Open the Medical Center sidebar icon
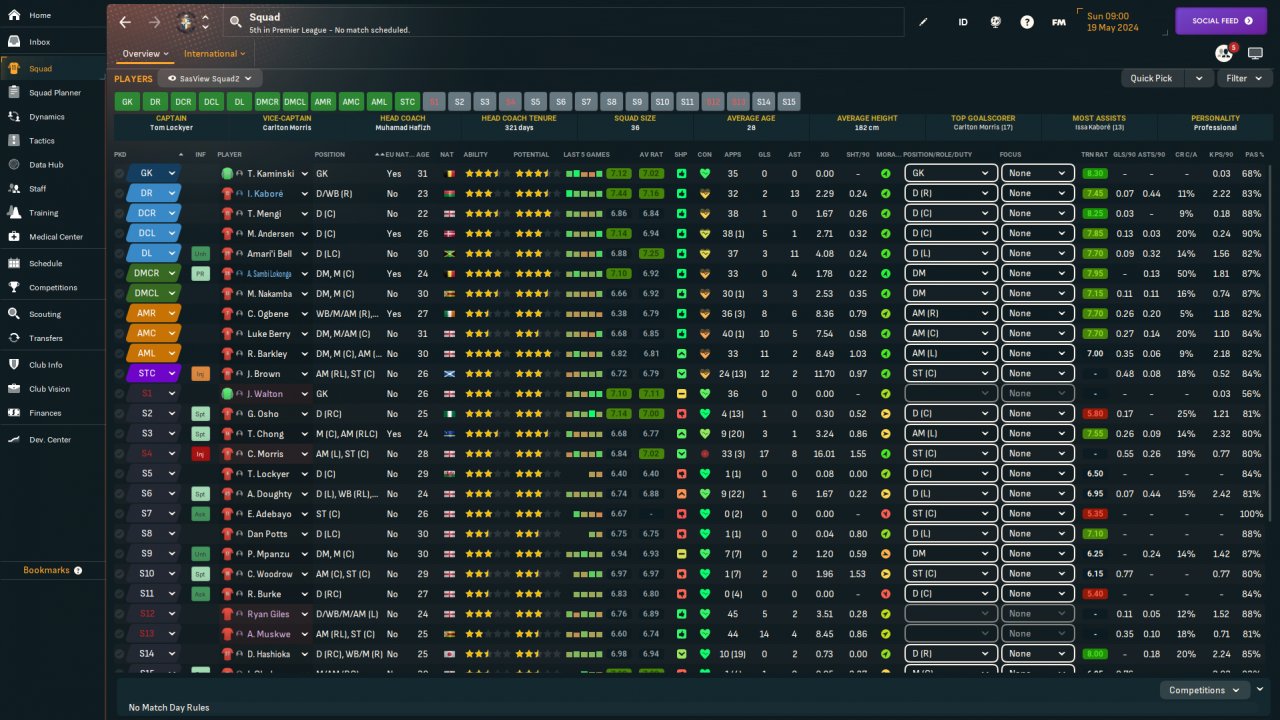The image size is (1280, 720). 14,237
